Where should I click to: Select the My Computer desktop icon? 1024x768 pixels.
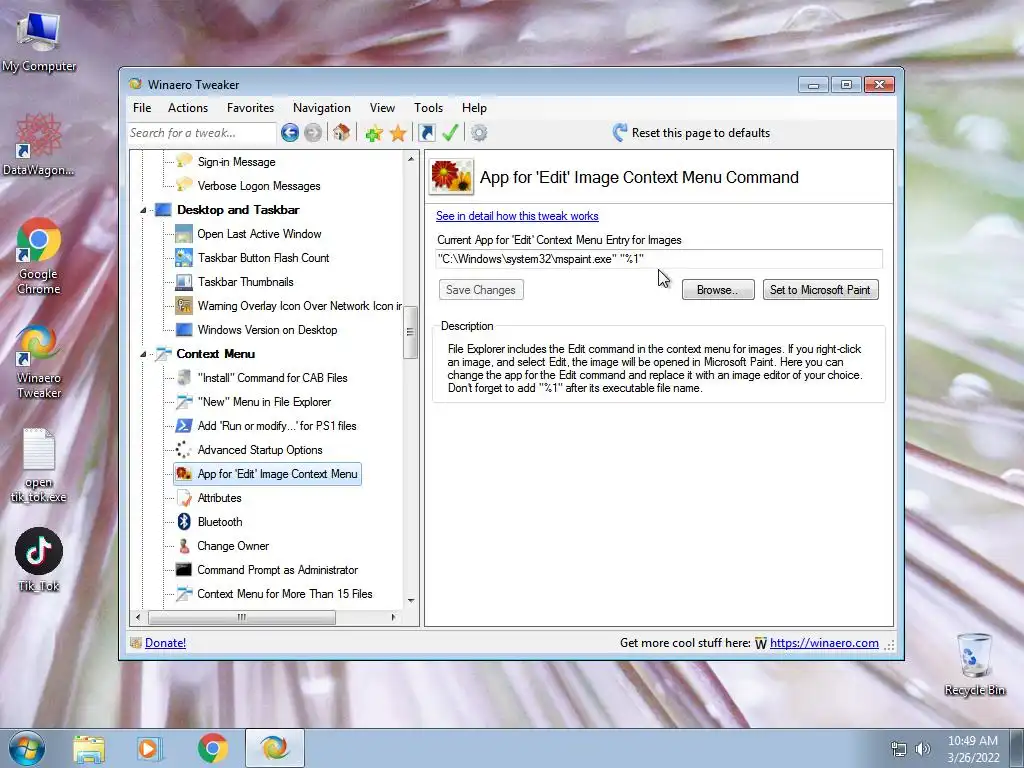39,42
